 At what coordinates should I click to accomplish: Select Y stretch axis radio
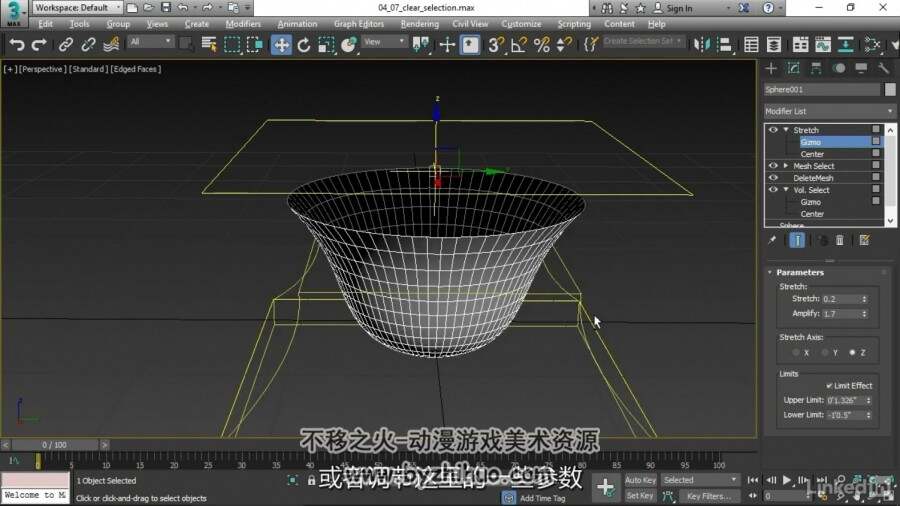point(824,353)
